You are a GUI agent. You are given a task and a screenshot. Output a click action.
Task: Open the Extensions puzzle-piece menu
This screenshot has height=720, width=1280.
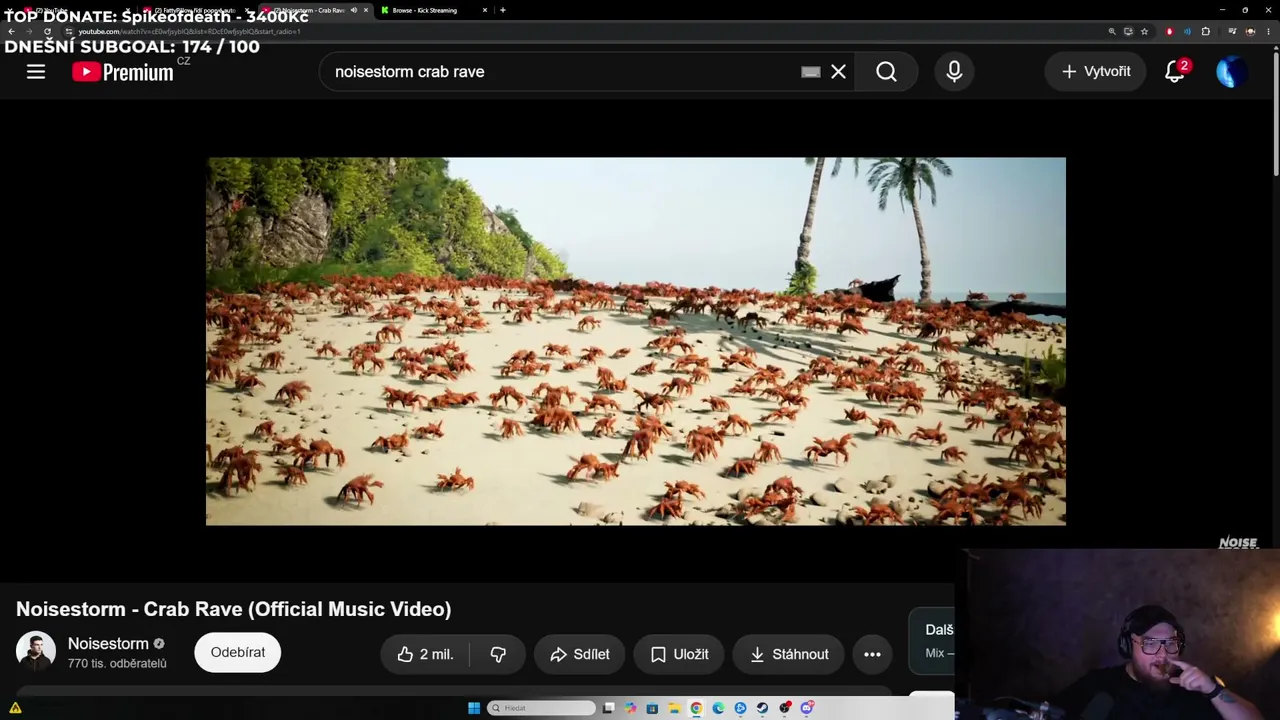(x=1205, y=31)
